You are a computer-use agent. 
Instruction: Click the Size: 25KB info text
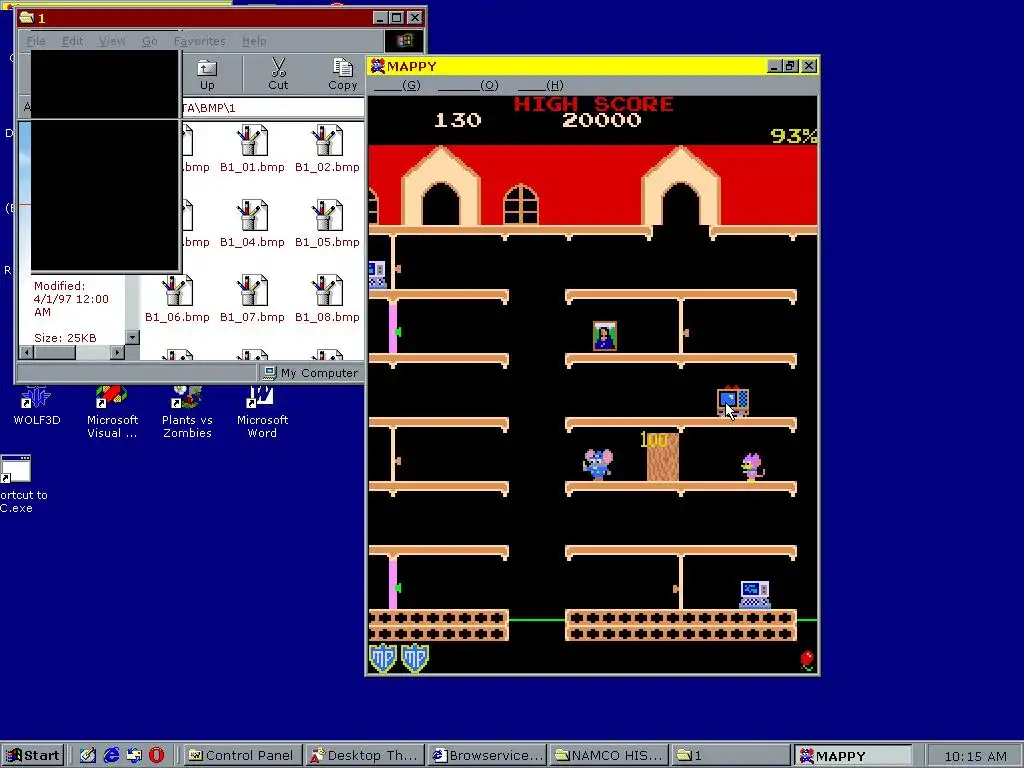(x=65, y=338)
